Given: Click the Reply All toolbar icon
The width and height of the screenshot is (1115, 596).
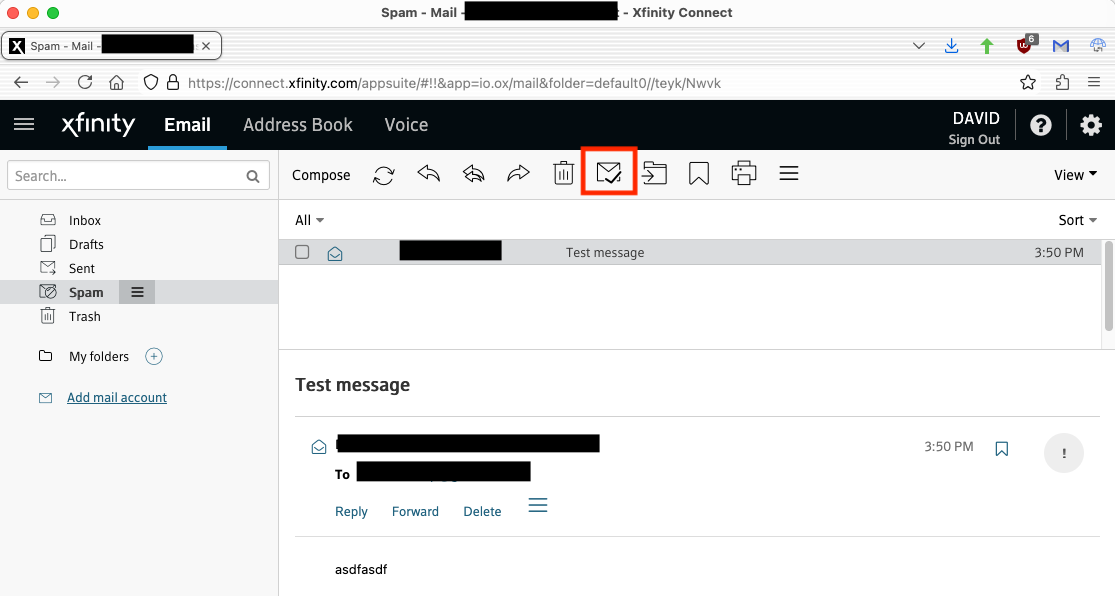Looking at the screenshot, I should click(473, 174).
